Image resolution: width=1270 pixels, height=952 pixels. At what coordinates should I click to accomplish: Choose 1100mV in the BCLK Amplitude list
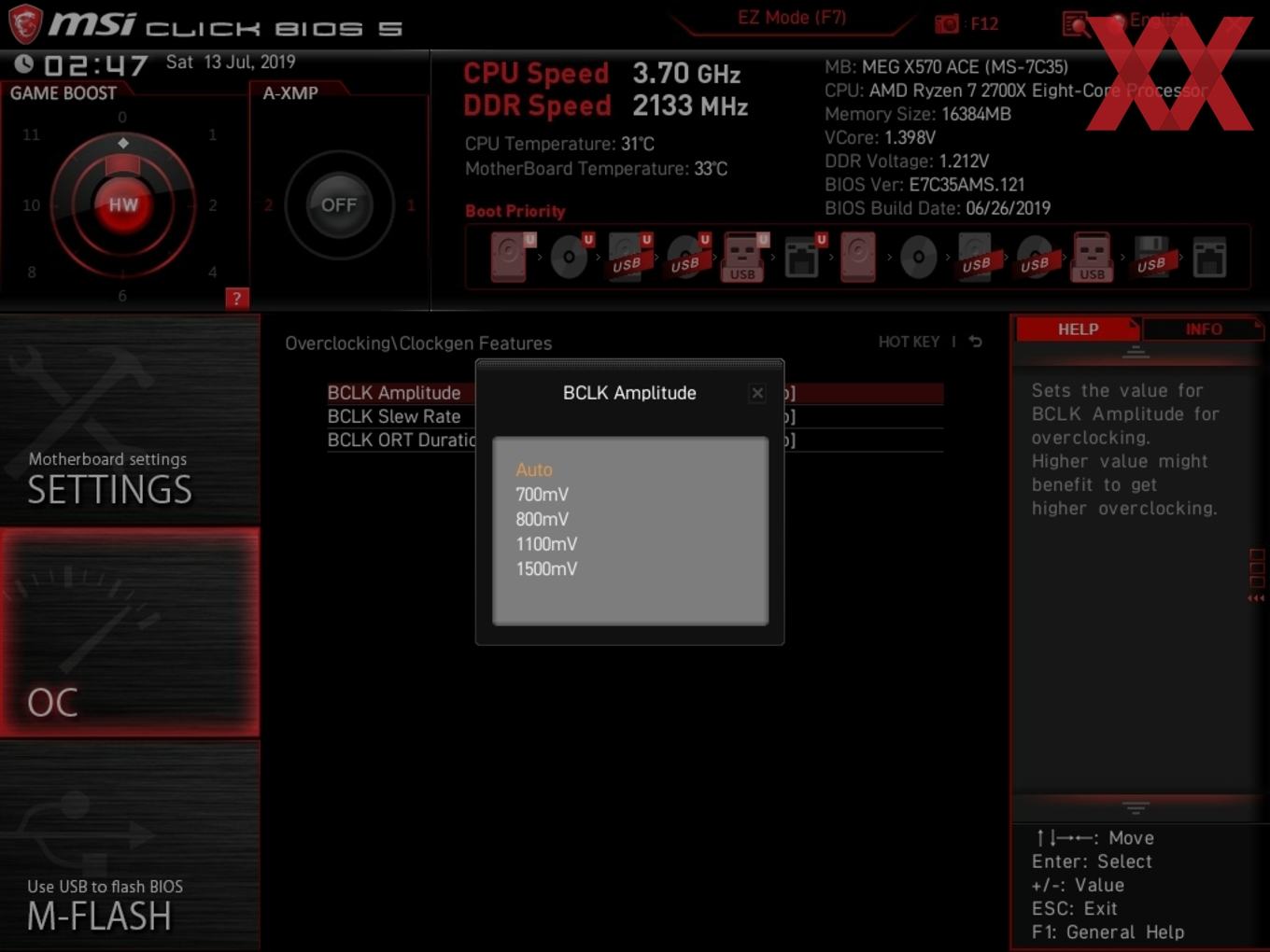[x=547, y=544]
